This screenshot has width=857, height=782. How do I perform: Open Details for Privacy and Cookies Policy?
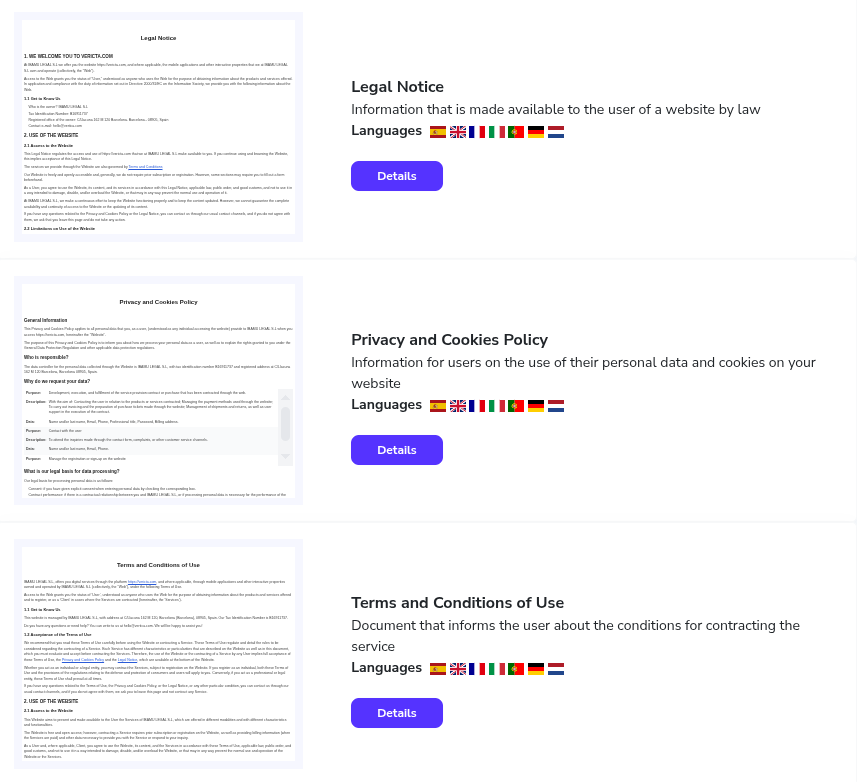point(396,450)
